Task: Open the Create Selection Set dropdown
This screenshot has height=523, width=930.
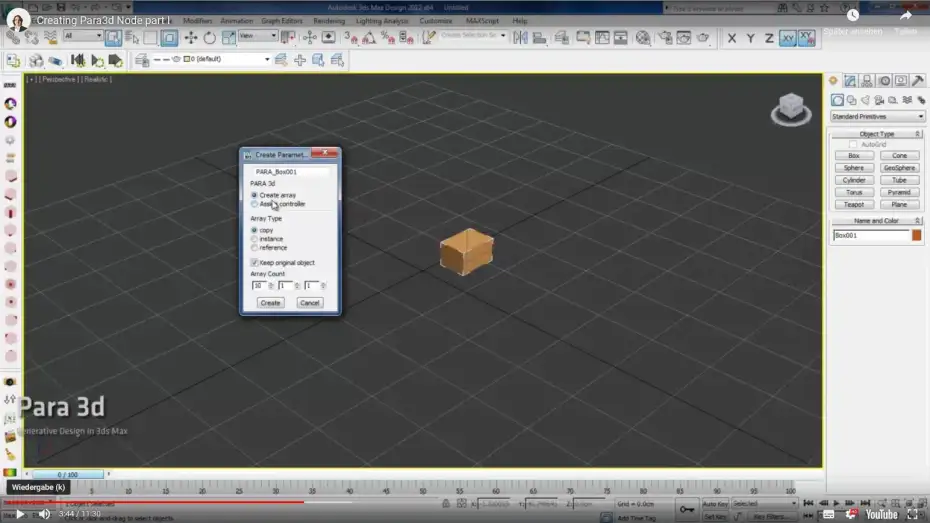Action: [473, 36]
